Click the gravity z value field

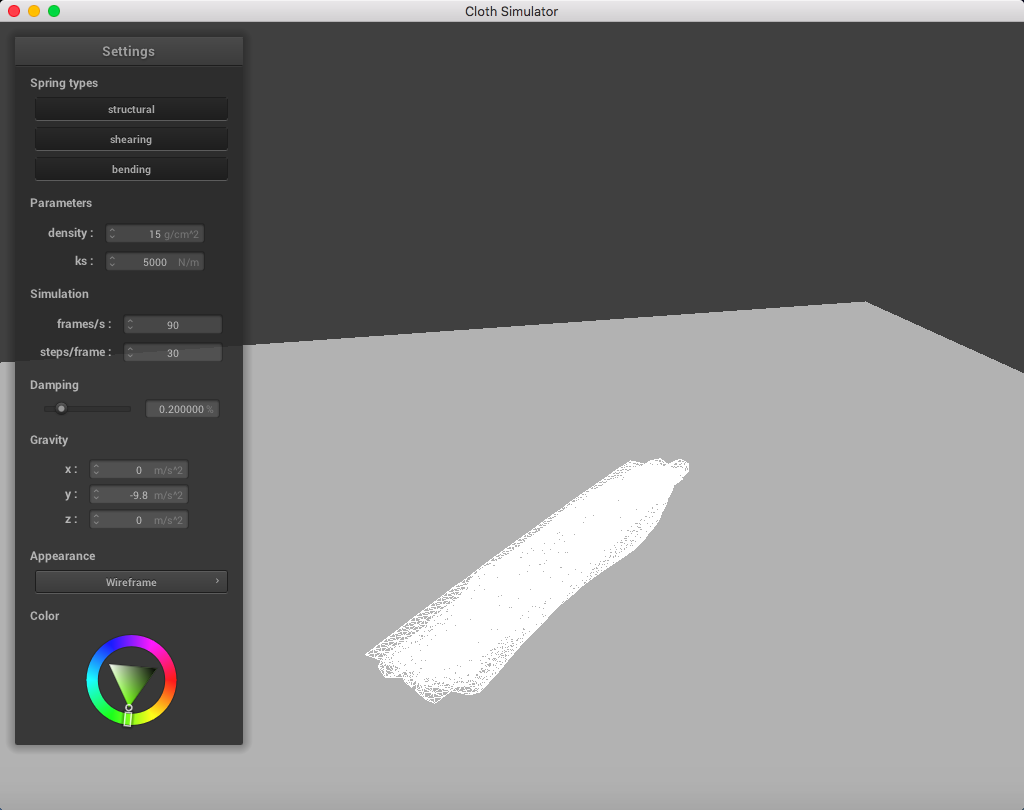click(138, 520)
